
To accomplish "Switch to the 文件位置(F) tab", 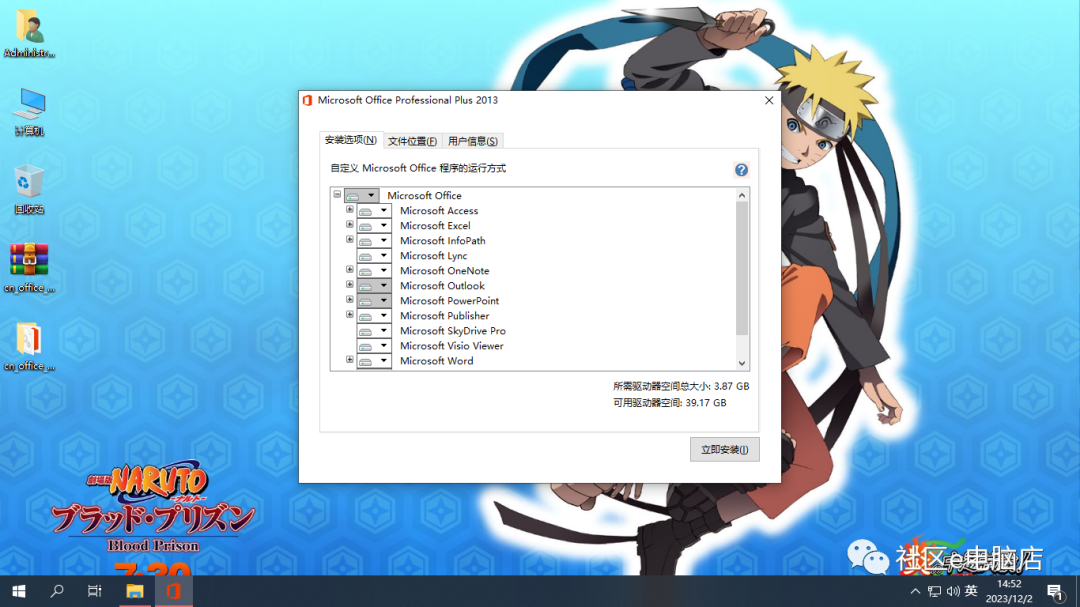I will pyautogui.click(x=412, y=141).
